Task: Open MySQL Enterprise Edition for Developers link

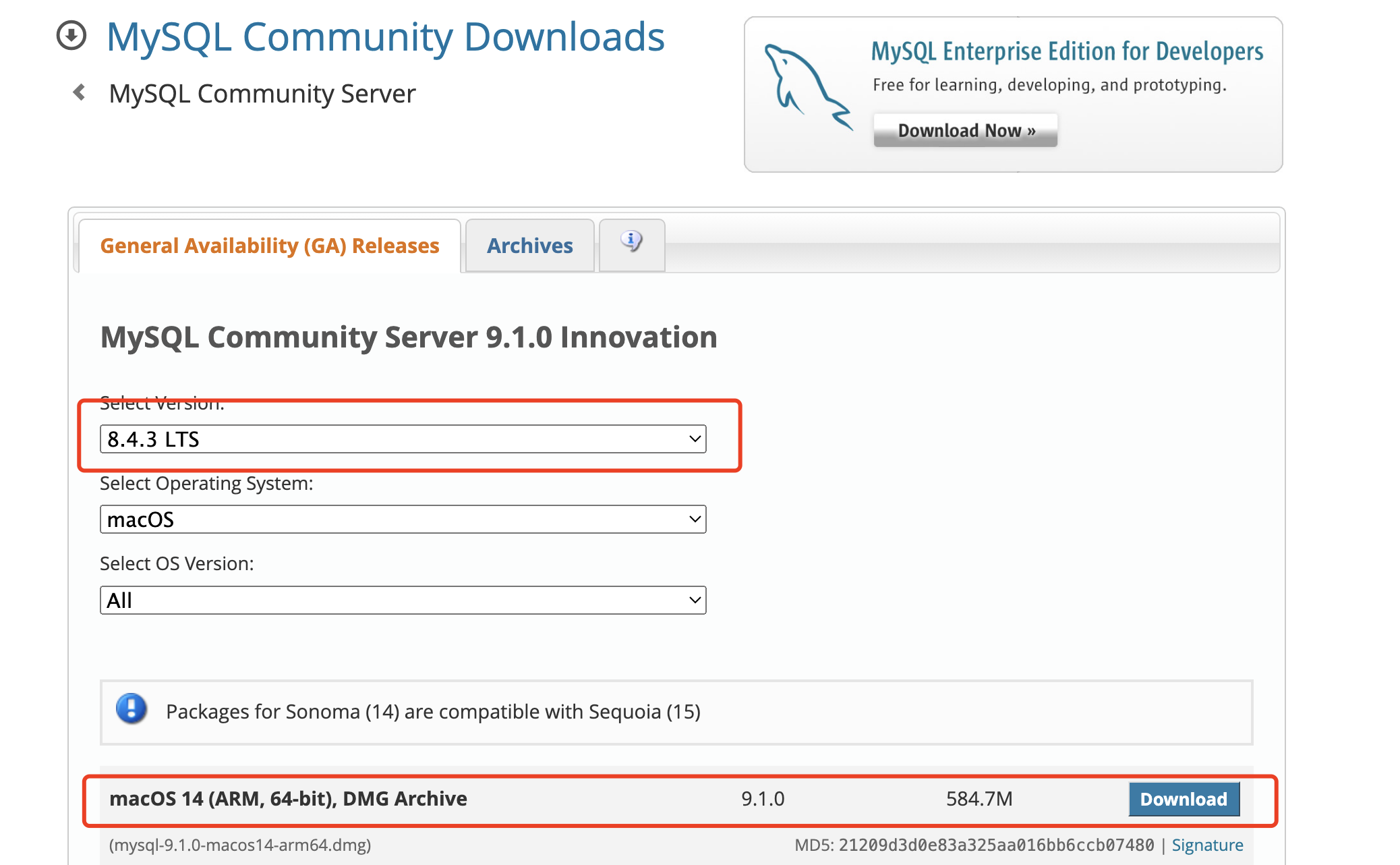Action: (1067, 51)
